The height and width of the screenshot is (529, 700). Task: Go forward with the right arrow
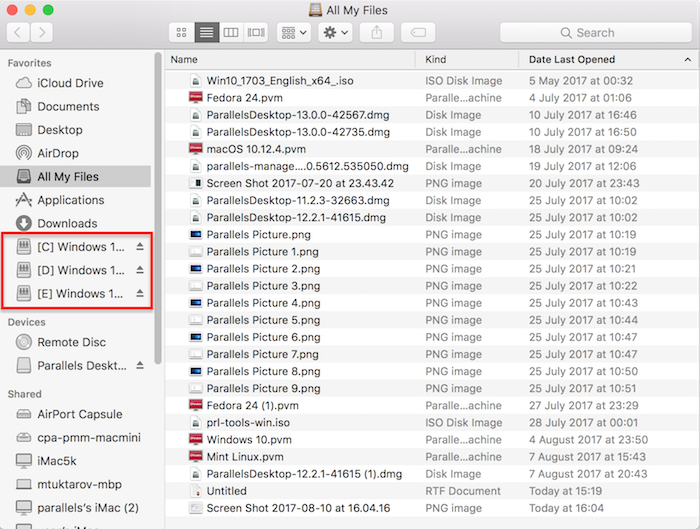click(42, 33)
